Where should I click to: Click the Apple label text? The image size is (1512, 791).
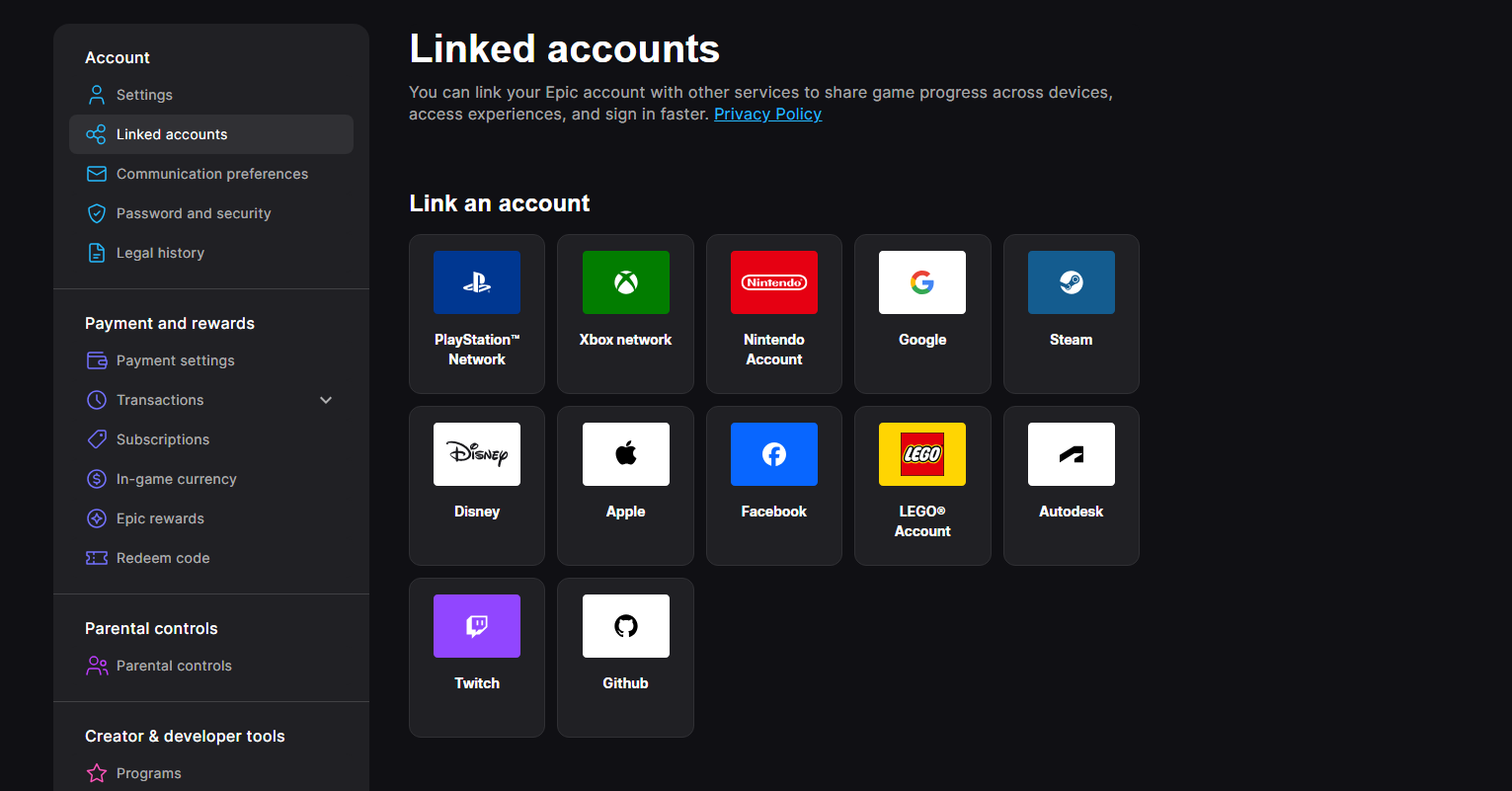pyautogui.click(x=626, y=512)
